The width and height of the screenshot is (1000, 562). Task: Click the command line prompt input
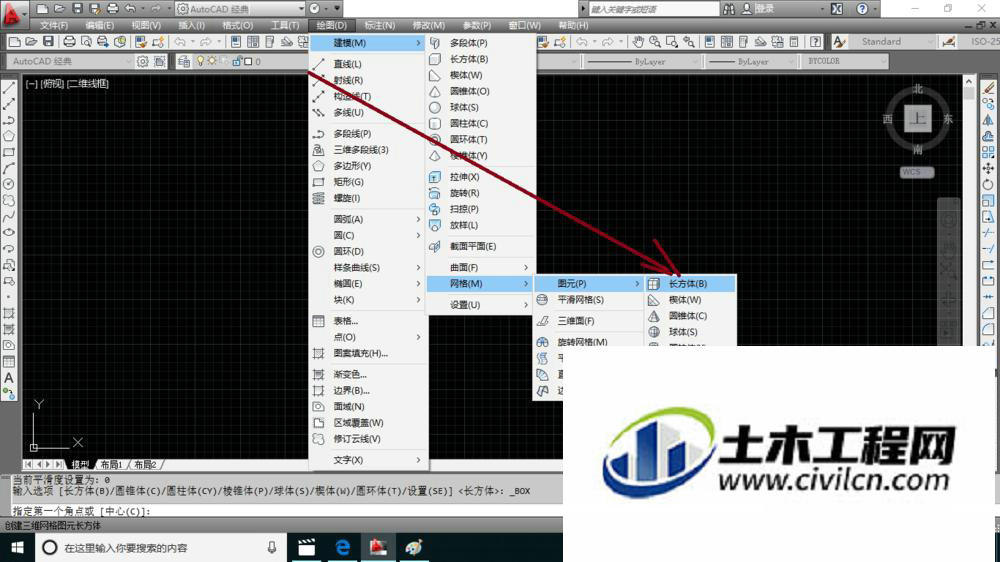click(287, 511)
